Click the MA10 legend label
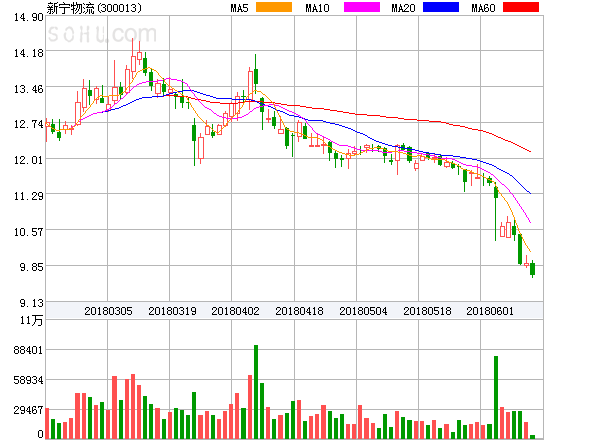The height and width of the screenshot is (440, 600). click(317, 8)
